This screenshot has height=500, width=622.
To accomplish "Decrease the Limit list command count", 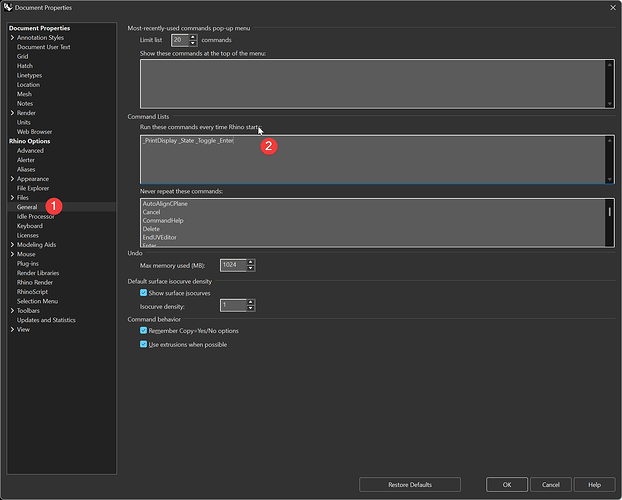I will coord(193,43).
